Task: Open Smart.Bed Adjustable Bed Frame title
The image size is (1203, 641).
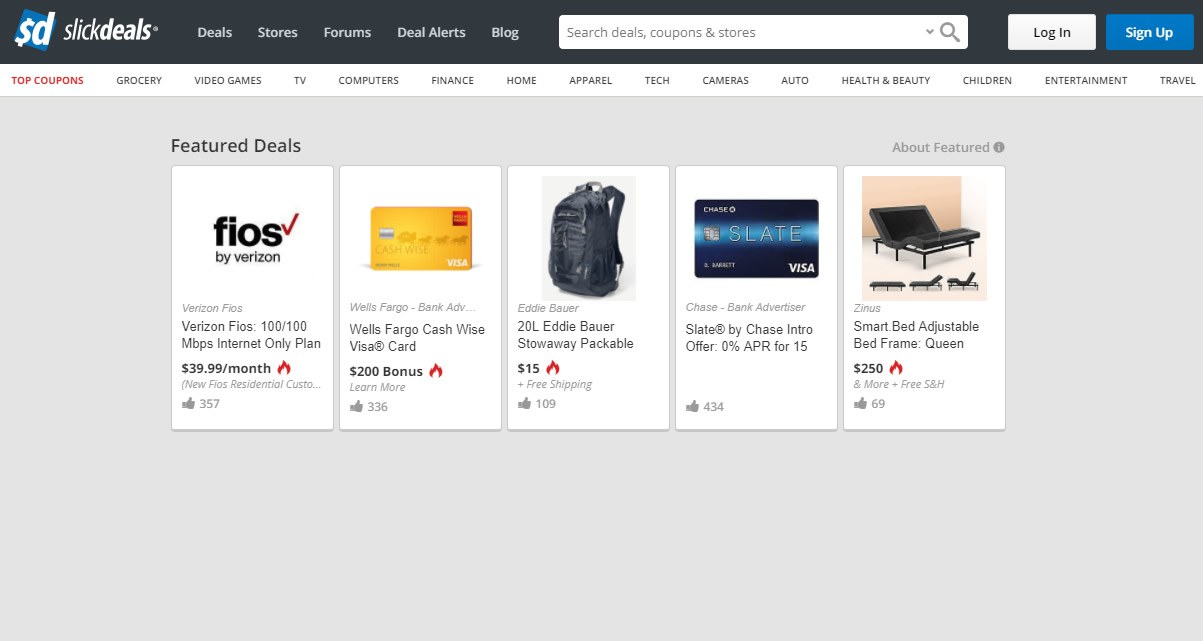Action: coord(916,335)
